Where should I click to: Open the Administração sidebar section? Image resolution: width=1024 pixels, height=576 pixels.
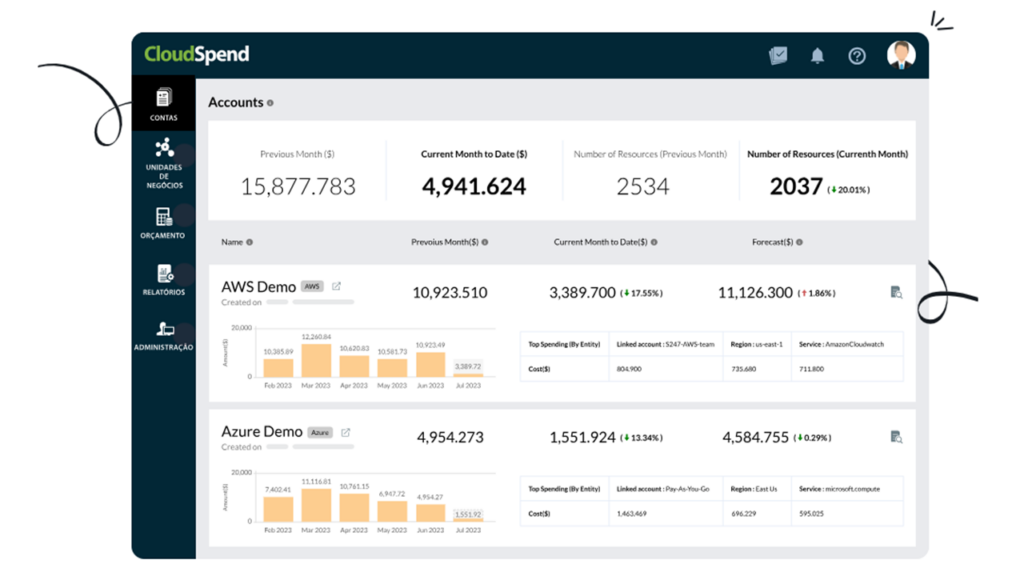click(x=163, y=336)
